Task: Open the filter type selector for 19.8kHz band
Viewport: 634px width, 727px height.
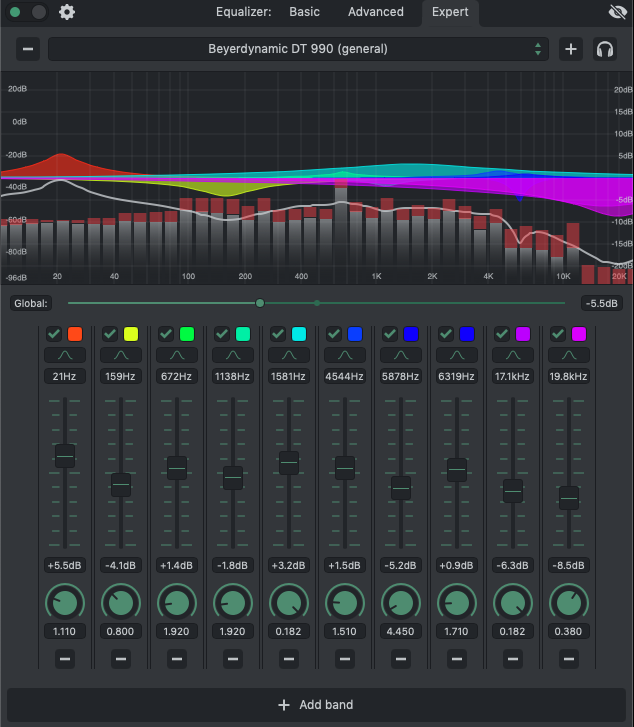Action: click(x=569, y=355)
